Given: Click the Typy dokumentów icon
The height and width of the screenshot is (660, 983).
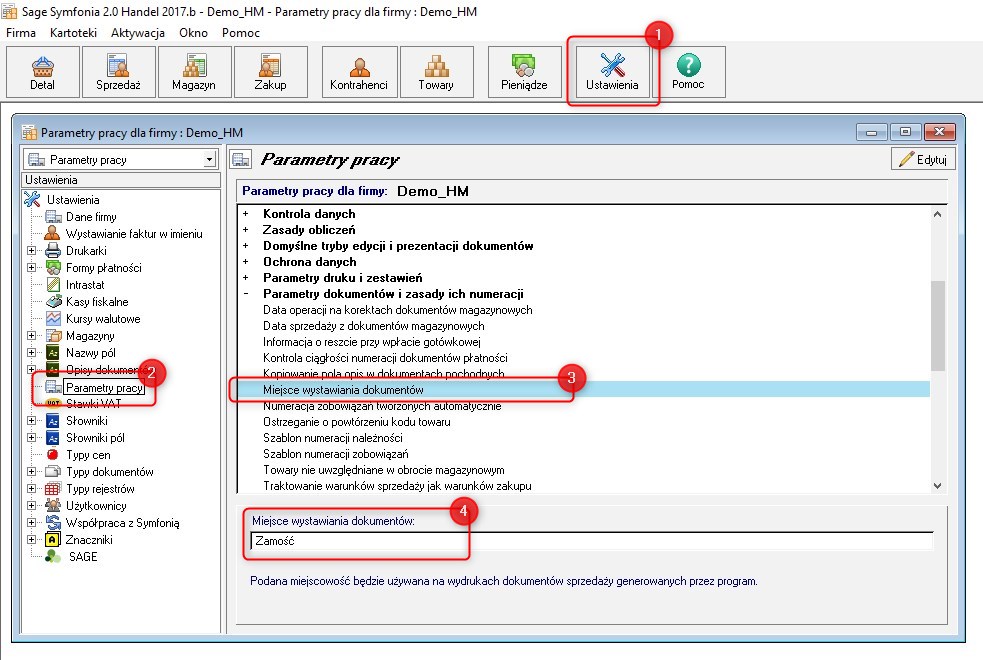Looking at the screenshot, I should click(53, 471).
